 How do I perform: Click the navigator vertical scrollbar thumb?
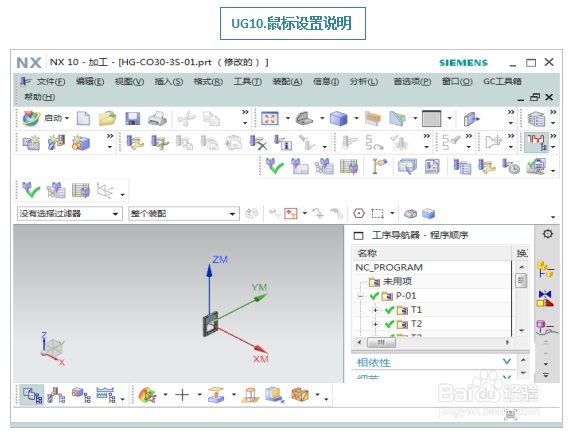521,280
